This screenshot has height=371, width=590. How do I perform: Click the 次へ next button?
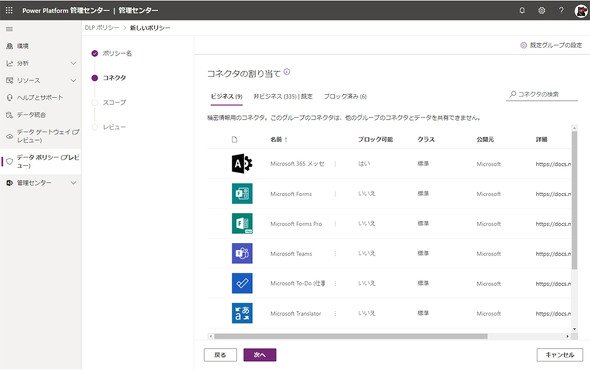260,355
